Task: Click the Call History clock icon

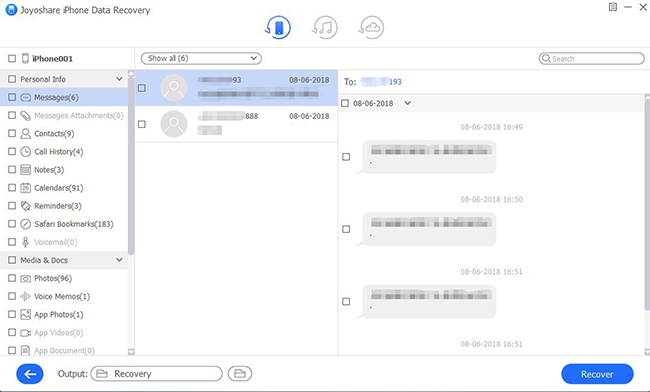Action: [x=26, y=152]
